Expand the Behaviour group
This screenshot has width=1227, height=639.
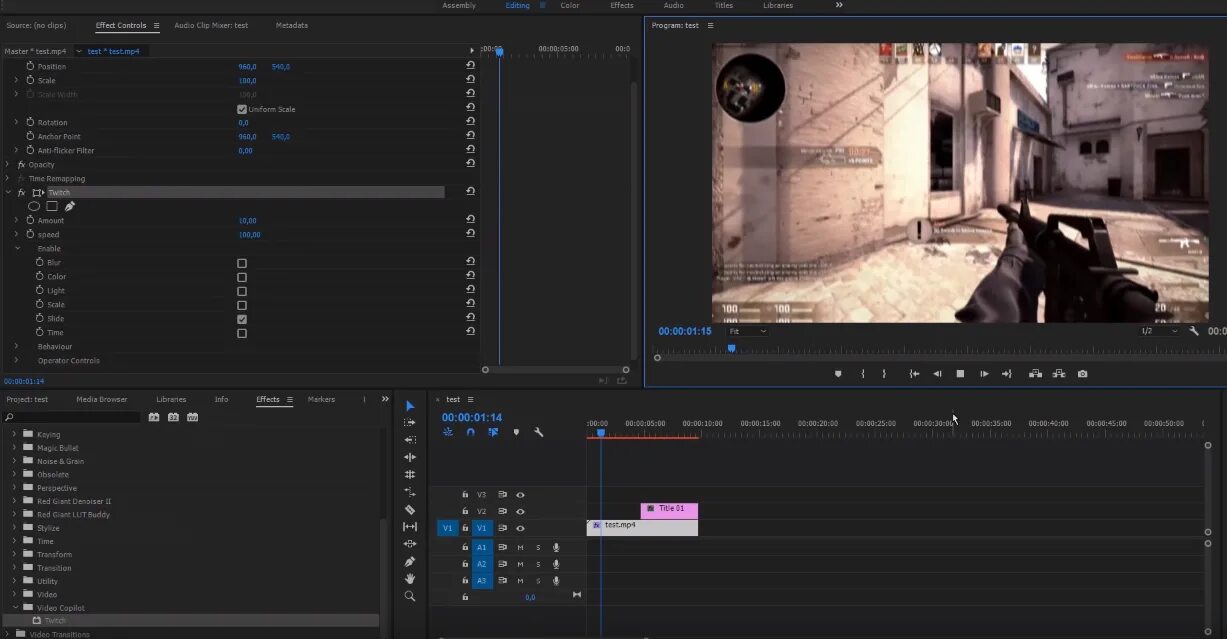tap(16, 347)
